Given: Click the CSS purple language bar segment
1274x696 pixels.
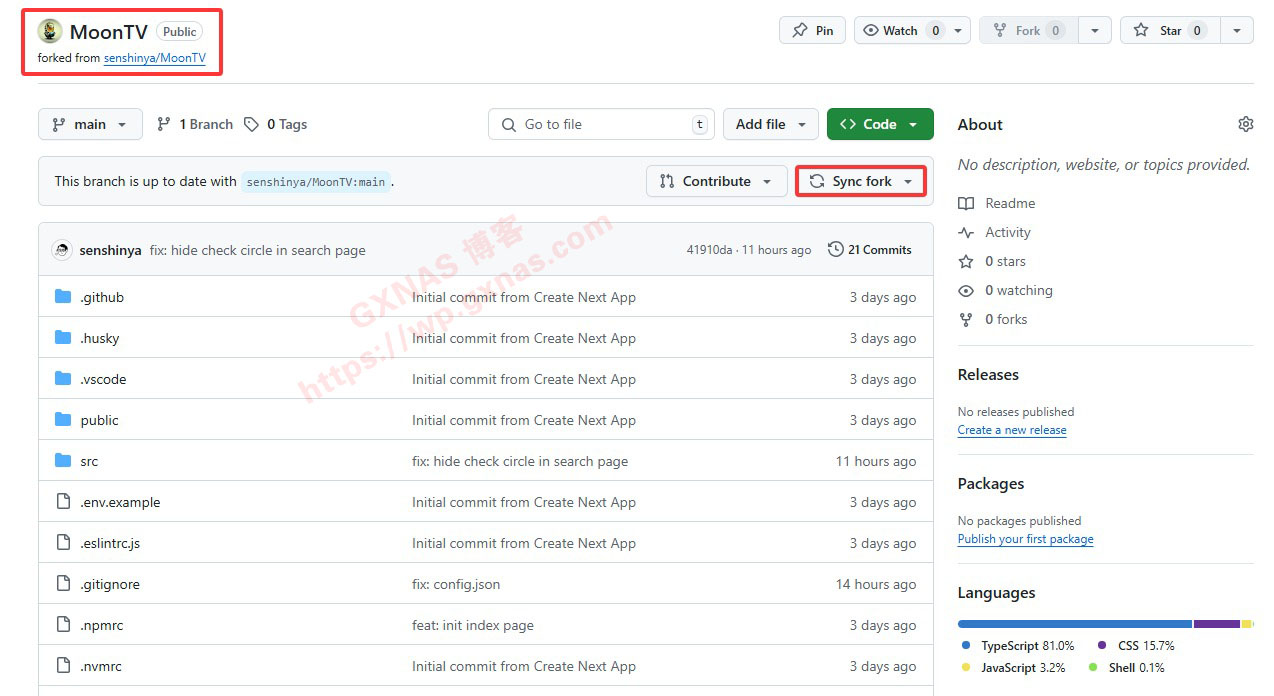Looking at the screenshot, I should (x=1217, y=624).
